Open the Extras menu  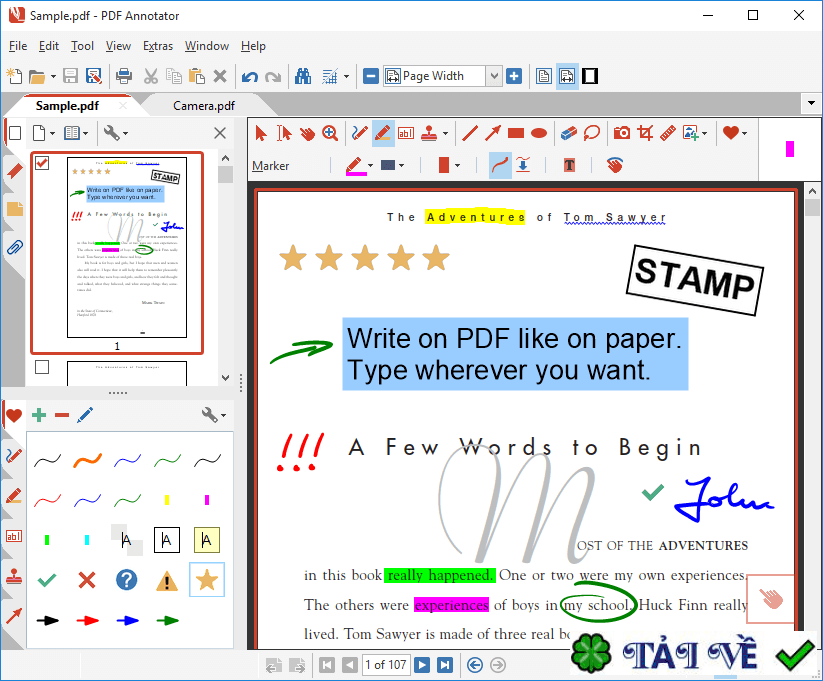pos(158,46)
